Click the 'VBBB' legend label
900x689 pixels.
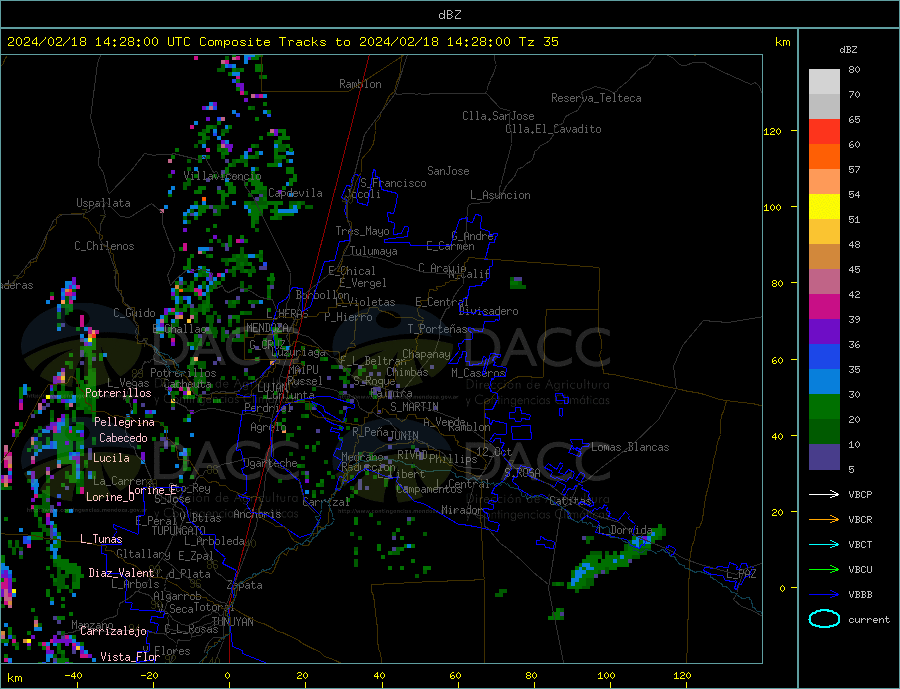860,595
